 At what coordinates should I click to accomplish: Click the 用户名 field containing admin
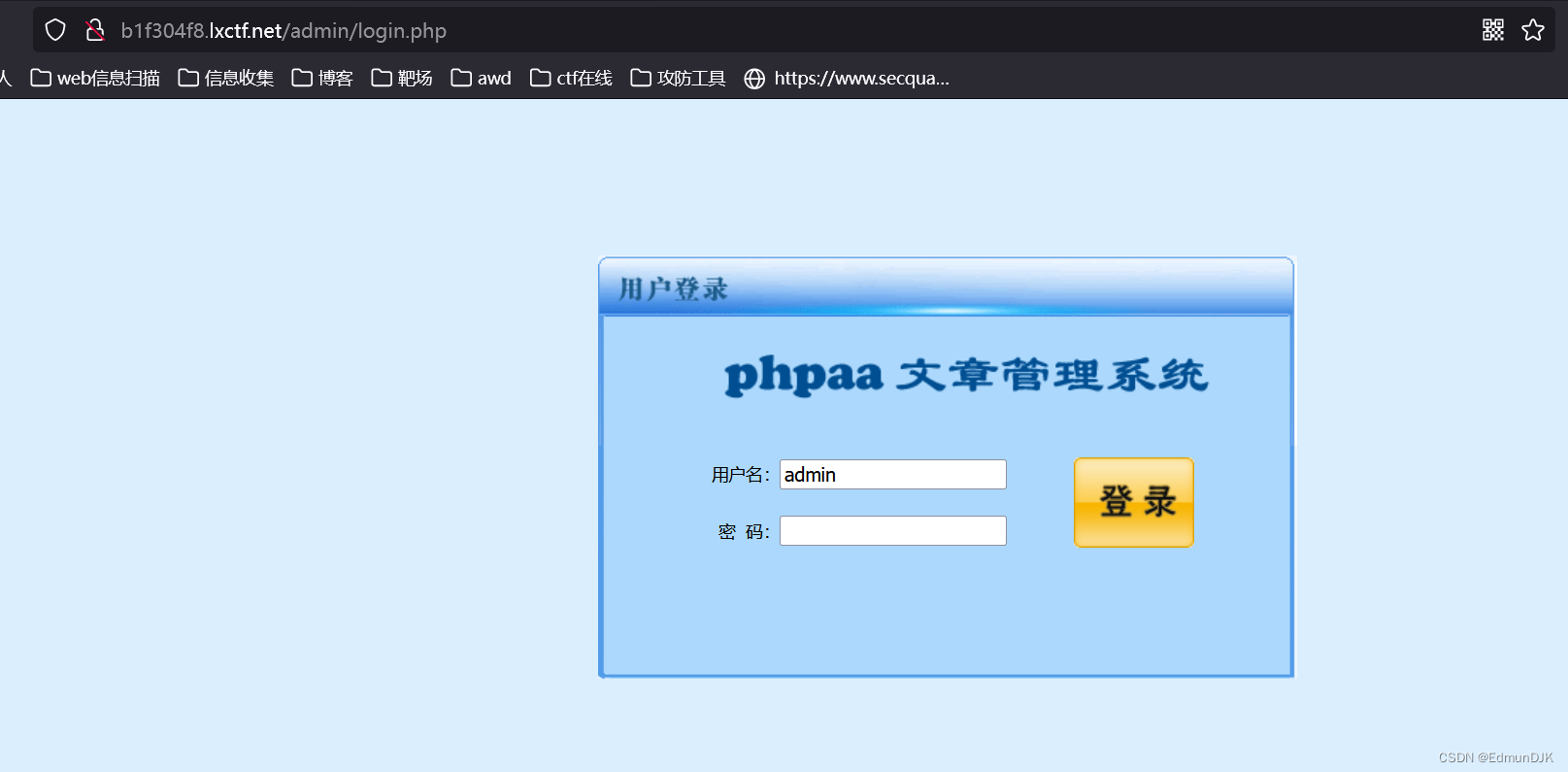coord(893,475)
